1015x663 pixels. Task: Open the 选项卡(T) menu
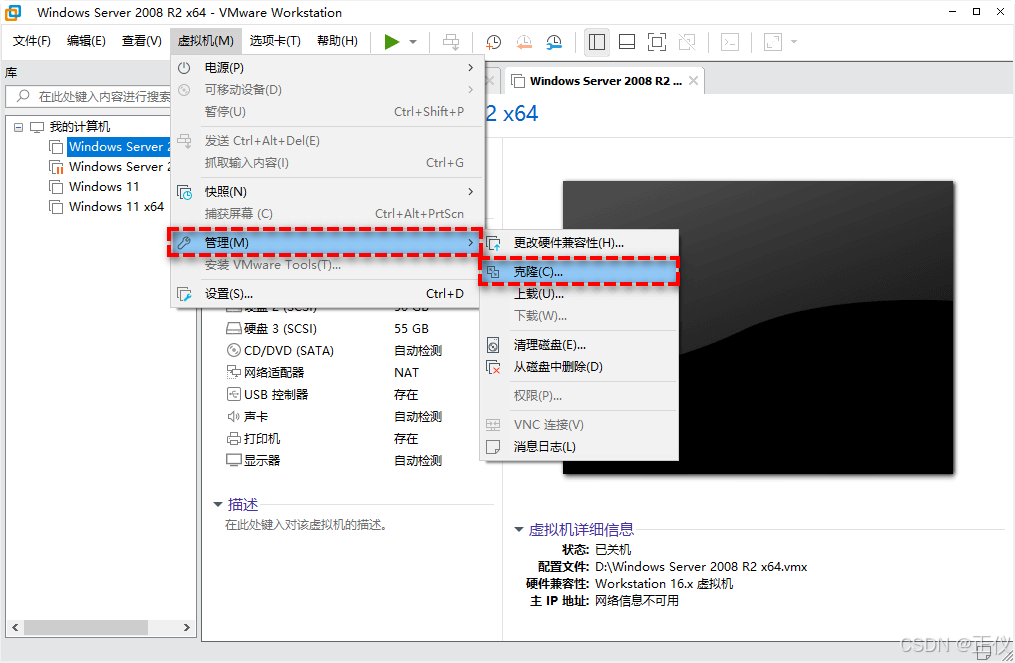click(275, 41)
